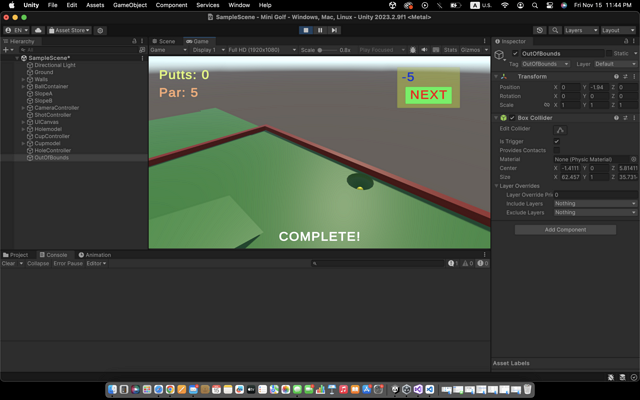Collapse the Layer Overrides section

click(497, 186)
